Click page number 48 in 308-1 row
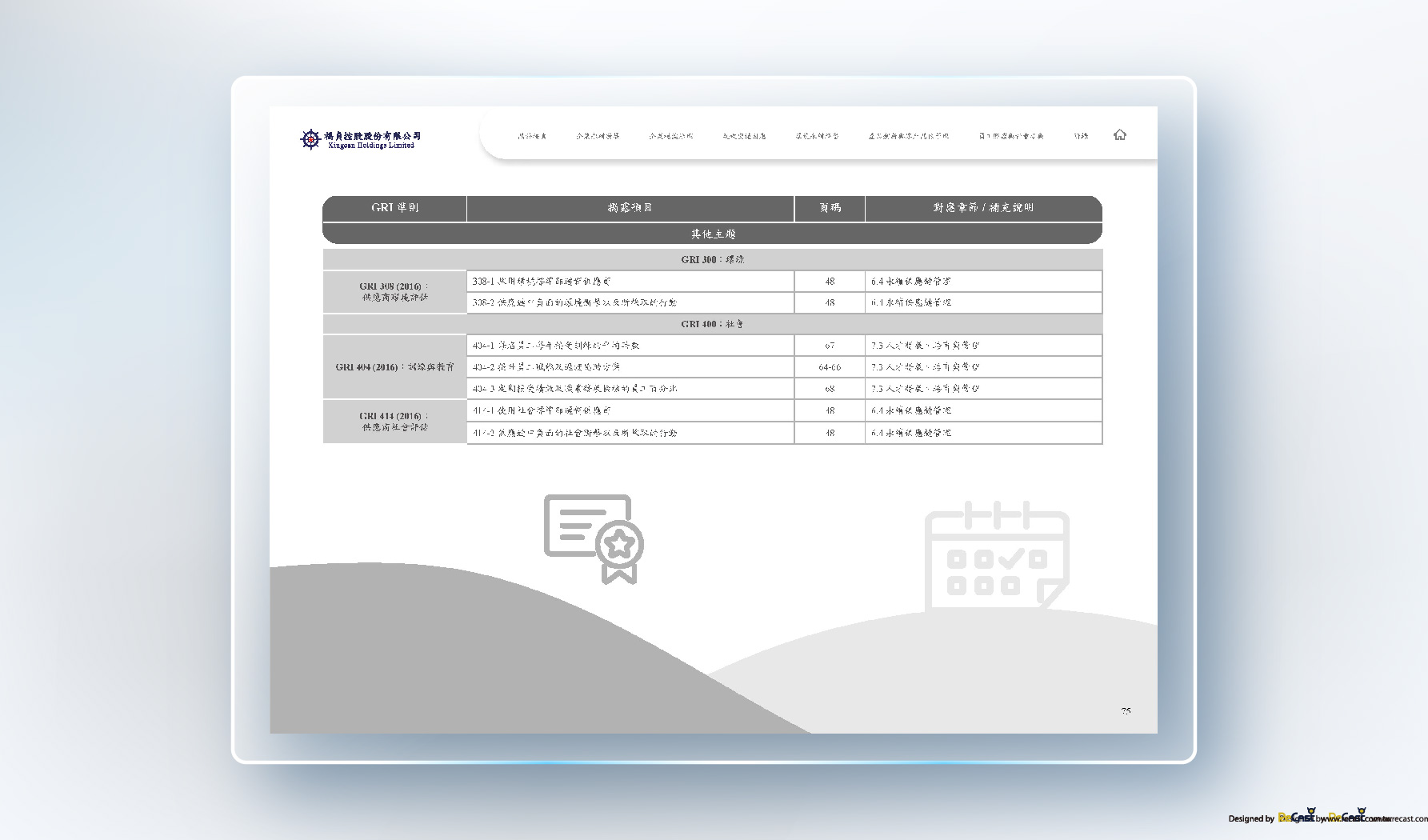The image size is (1428, 840). click(x=830, y=282)
